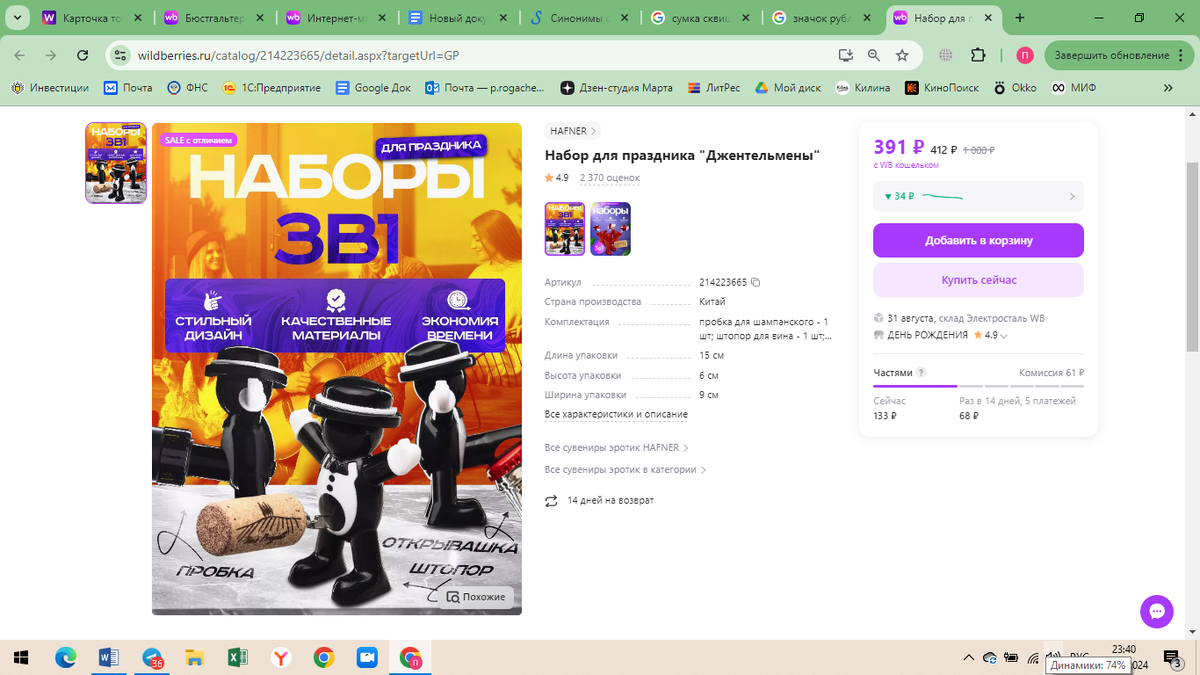Copy article number 214223665 icon
Viewport: 1200px width, 675px height.
click(x=756, y=282)
